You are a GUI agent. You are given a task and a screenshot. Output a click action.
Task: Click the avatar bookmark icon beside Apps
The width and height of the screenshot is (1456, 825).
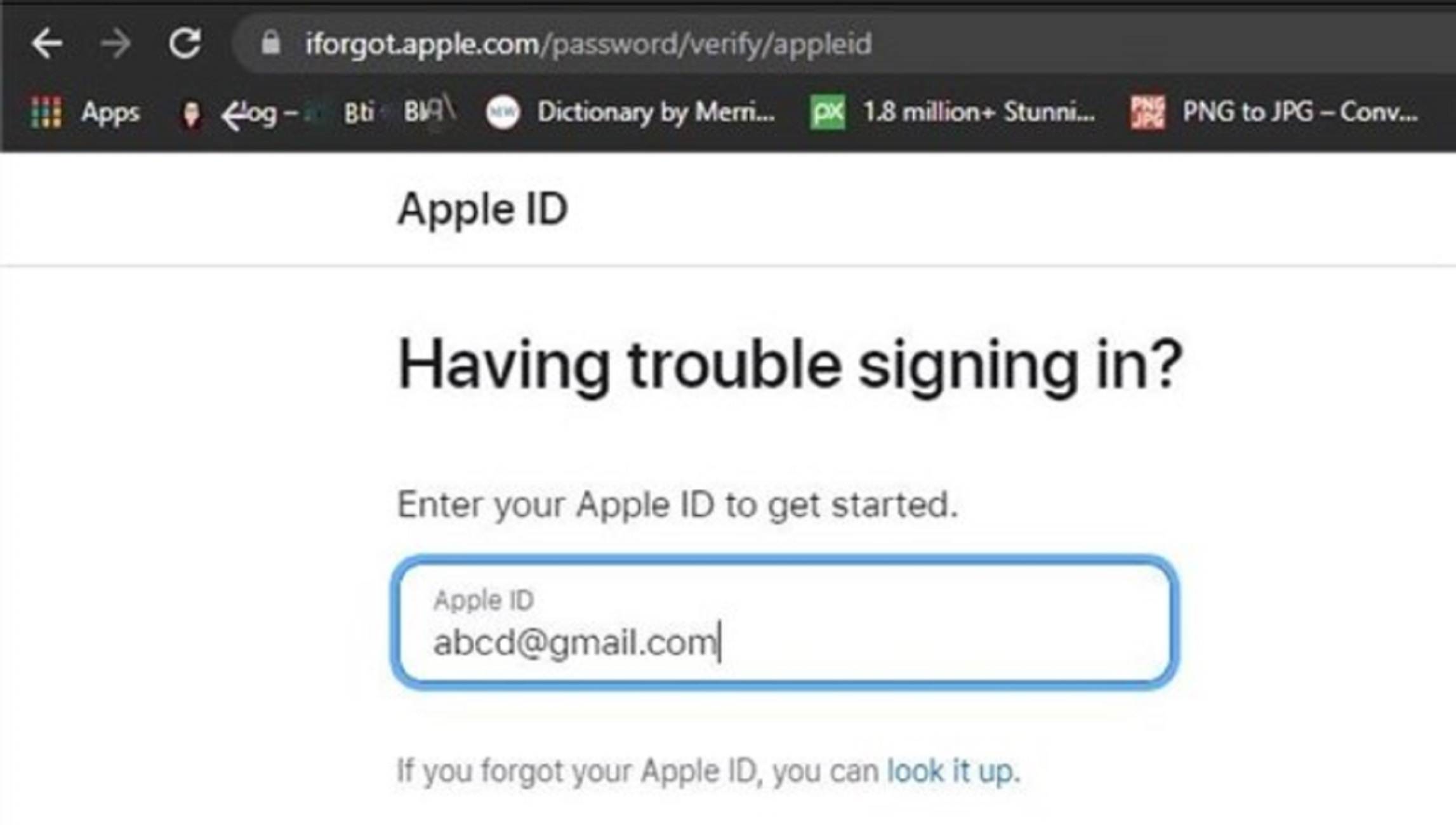(x=190, y=114)
